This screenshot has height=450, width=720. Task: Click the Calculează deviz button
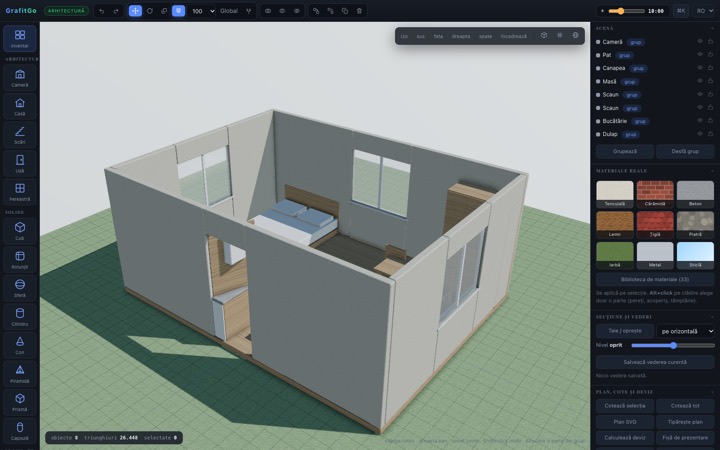point(625,438)
